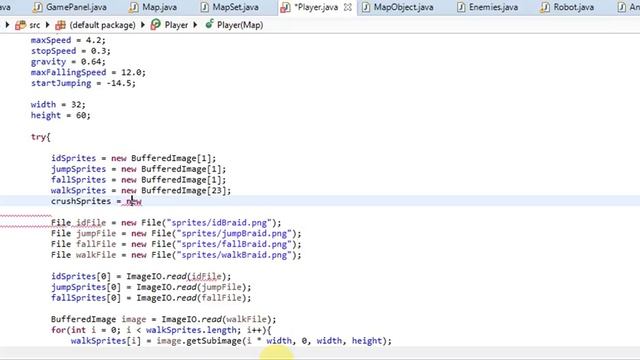Viewport: 640px width, 360px height.
Task: Expand the breadcrumb arrow before src
Action: click(x=7, y=25)
